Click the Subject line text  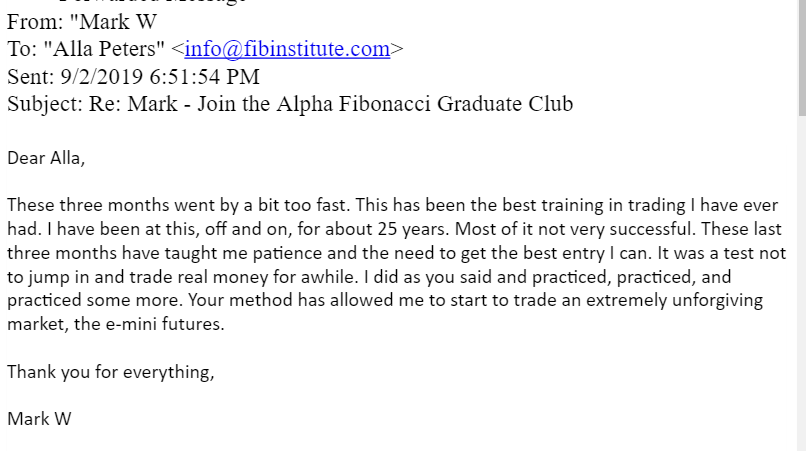tap(290, 104)
